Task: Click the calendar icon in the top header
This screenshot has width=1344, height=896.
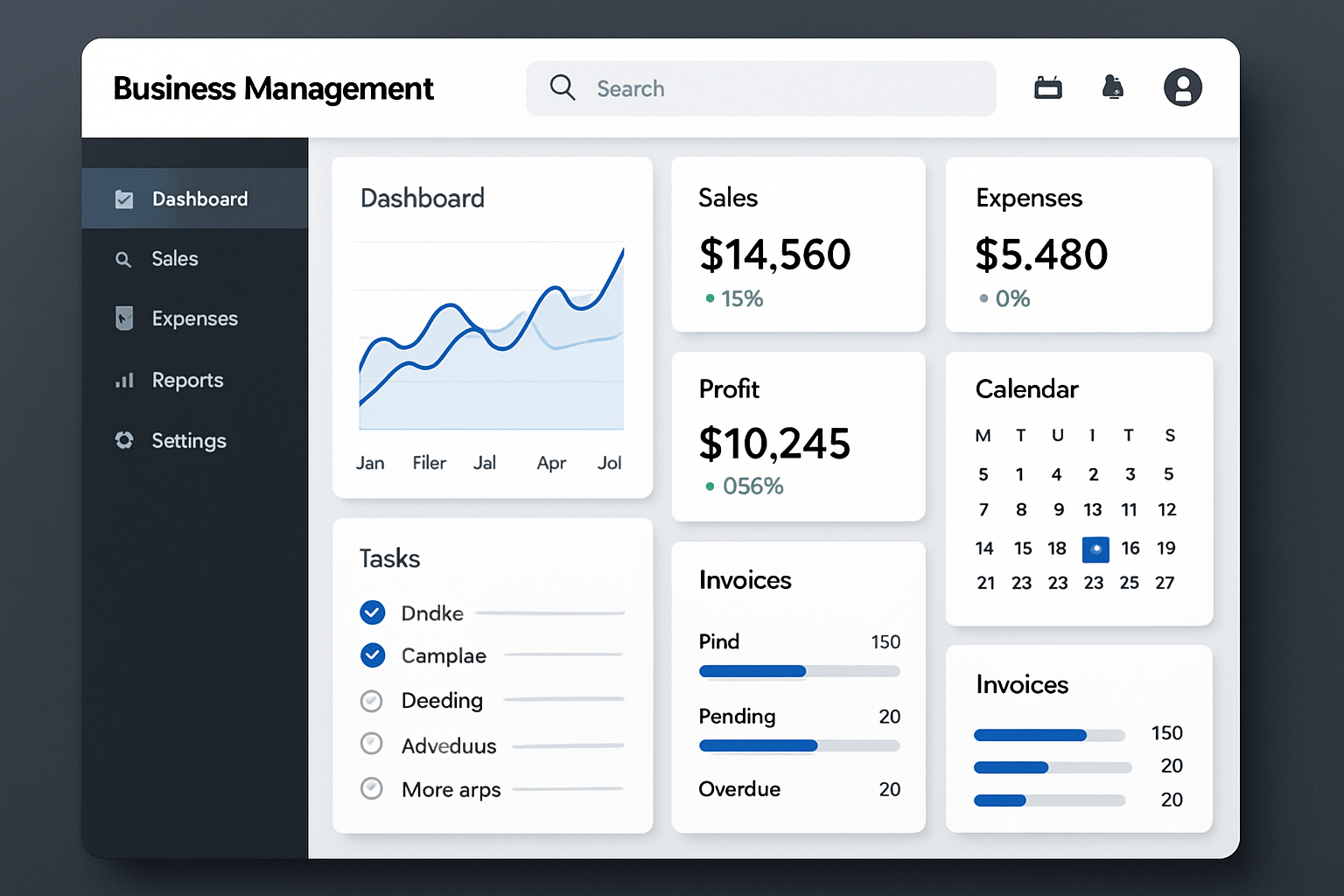Action: [x=1047, y=87]
